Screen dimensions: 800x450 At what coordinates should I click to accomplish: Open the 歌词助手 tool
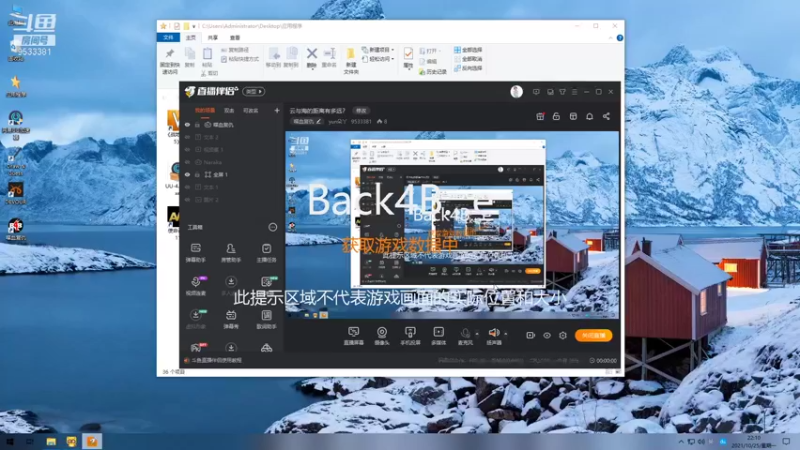coord(266,319)
